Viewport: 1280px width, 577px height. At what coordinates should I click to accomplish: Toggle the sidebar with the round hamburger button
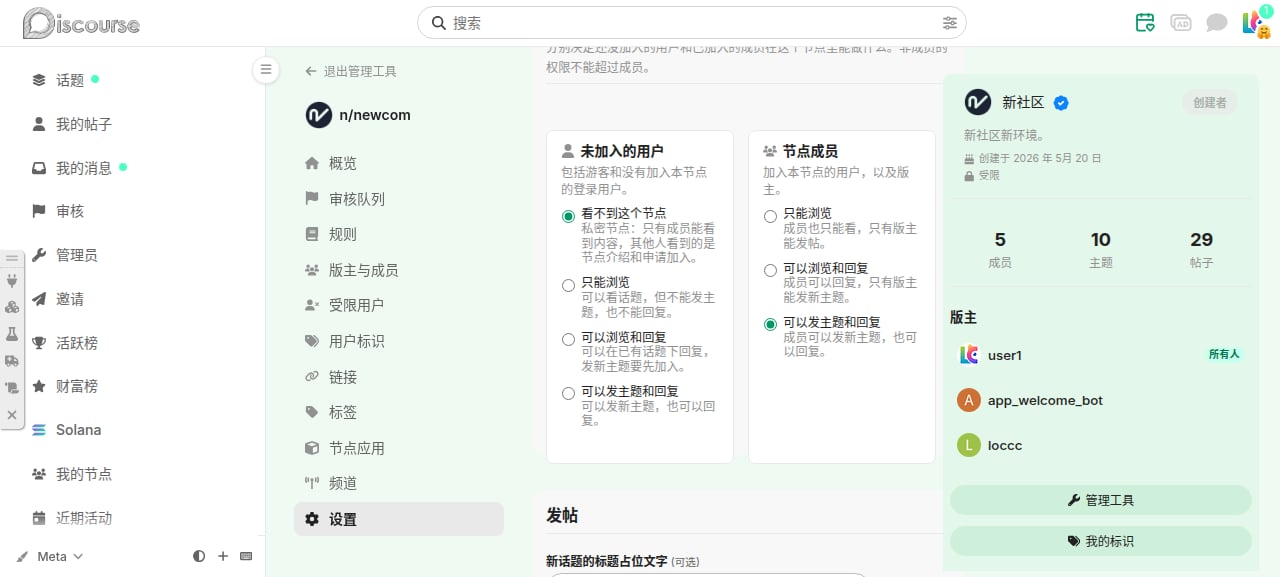tap(265, 69)
